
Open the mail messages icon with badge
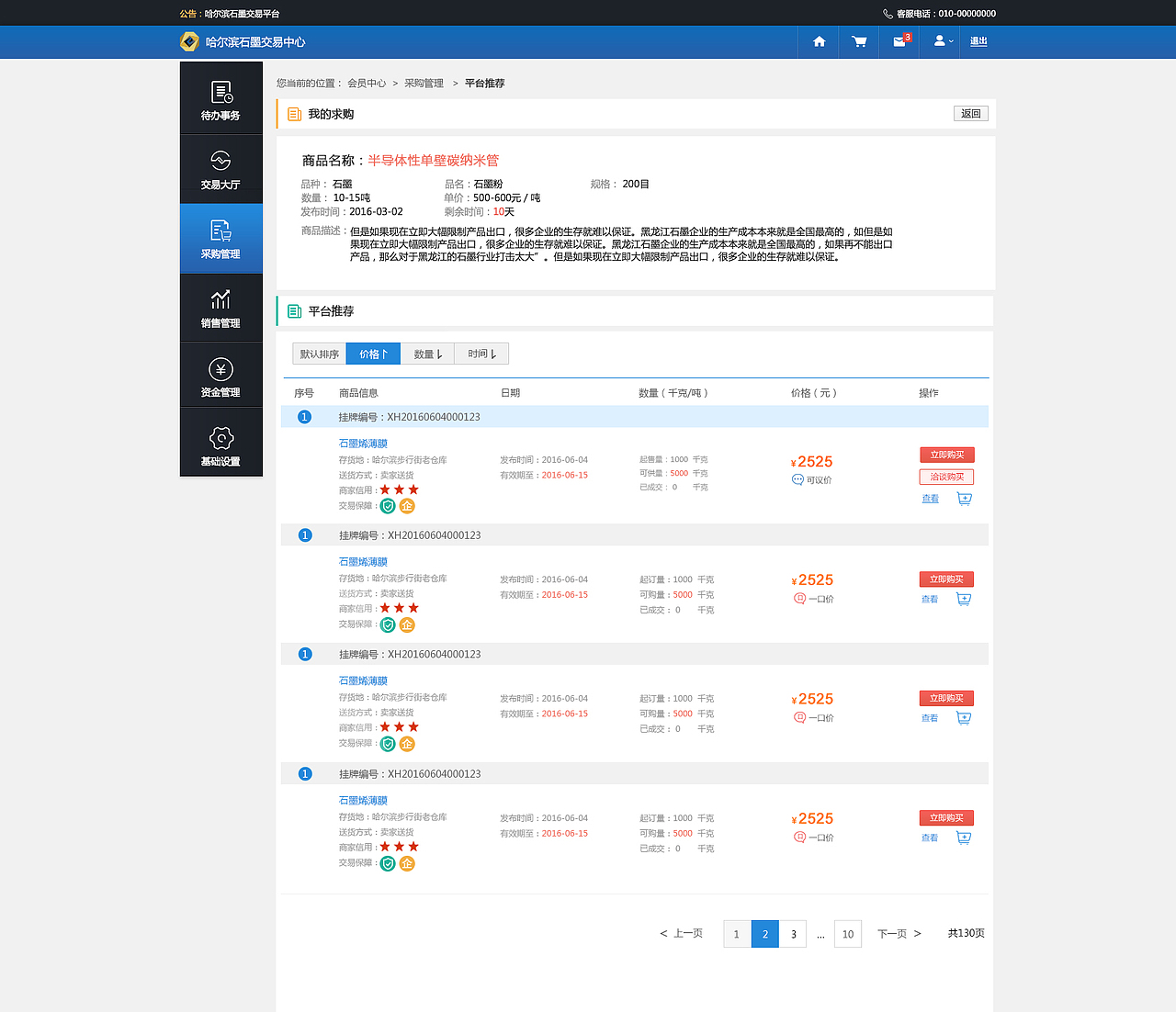point(900,40)
